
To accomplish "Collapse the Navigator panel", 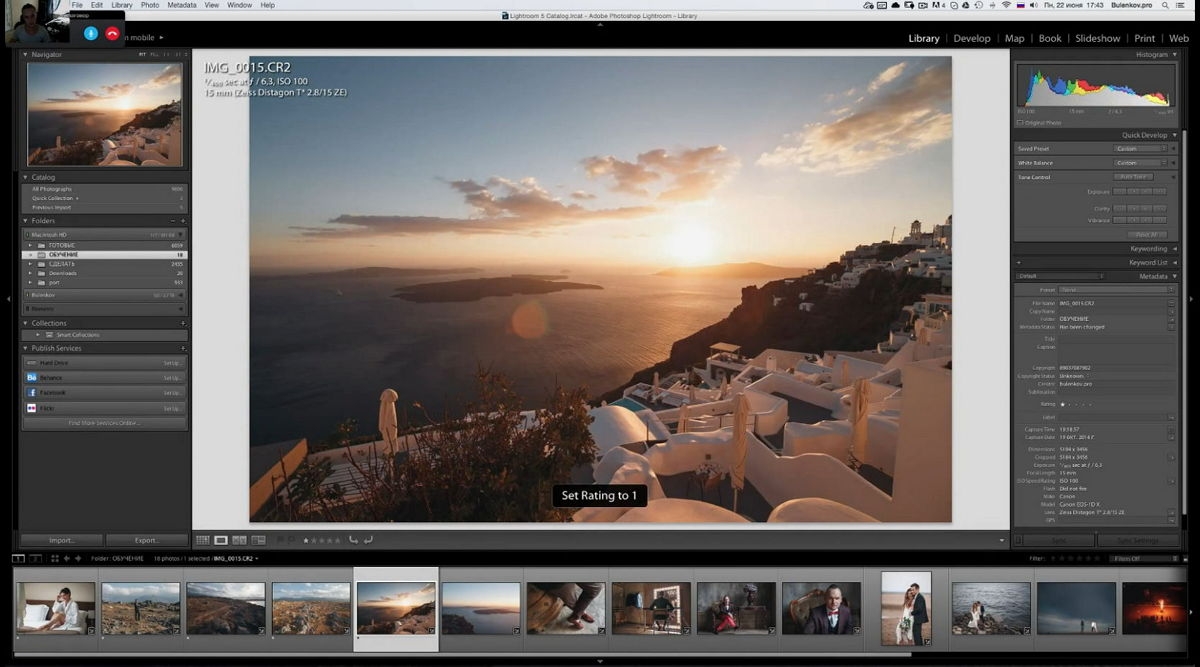I will (x=26, y=54).
